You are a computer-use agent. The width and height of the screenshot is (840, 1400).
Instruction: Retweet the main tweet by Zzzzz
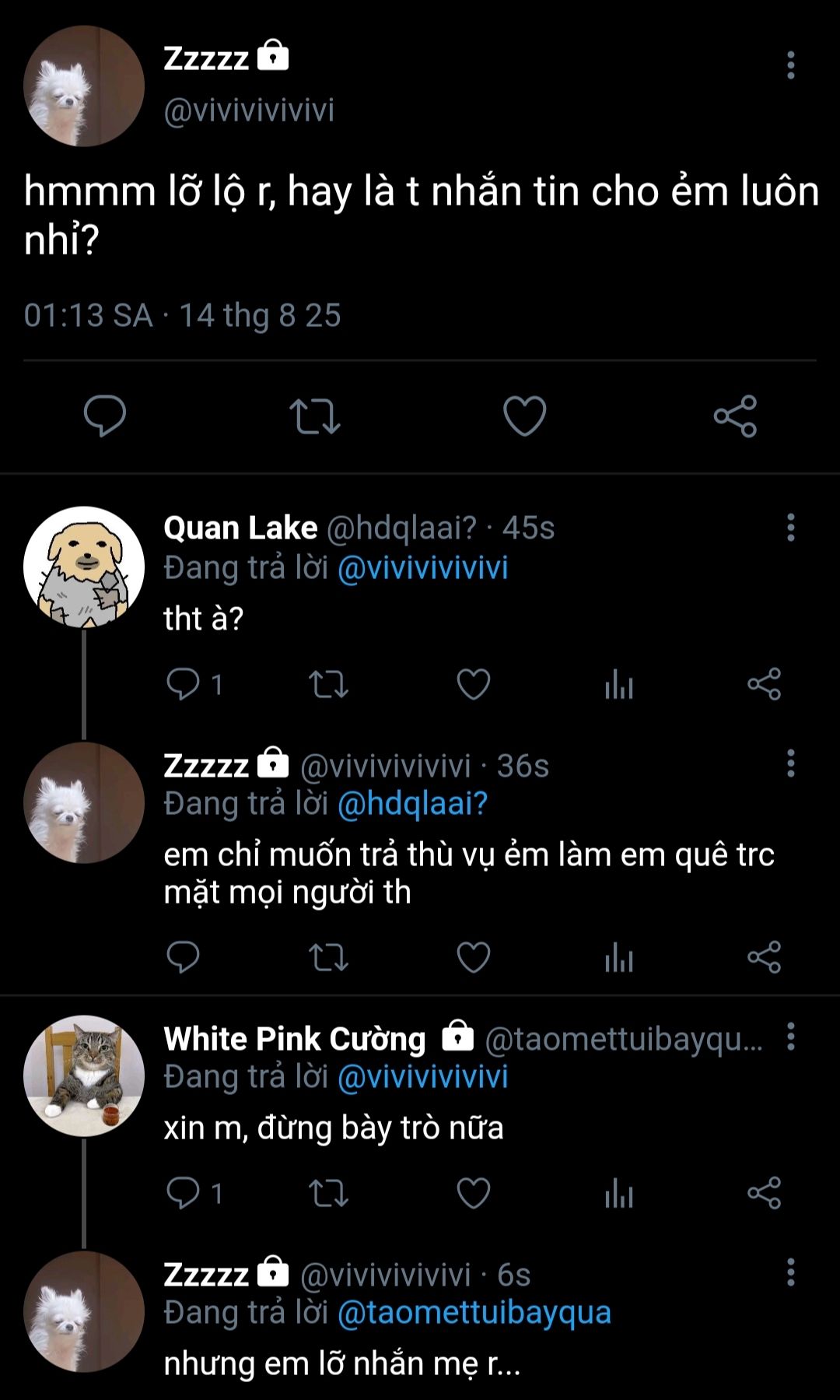coord(314,416)
